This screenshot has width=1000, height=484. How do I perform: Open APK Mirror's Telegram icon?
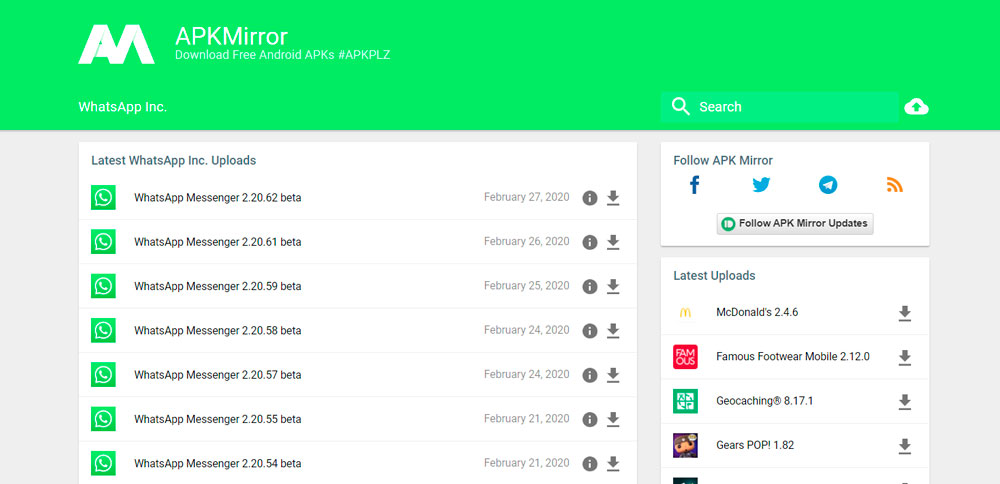[828, 186]
